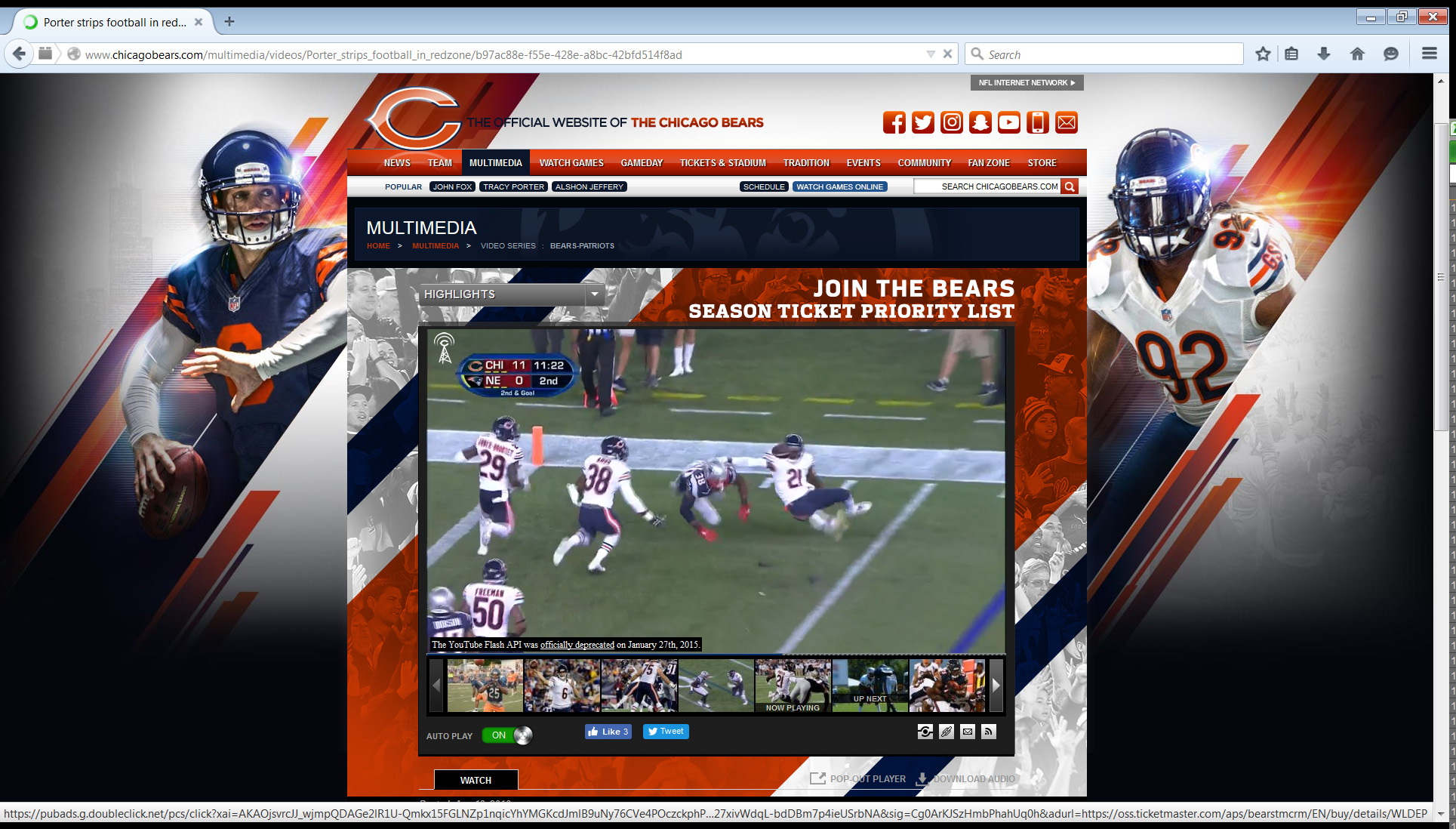Open the RSS feed icon below player
1456x829 pixels.
click(x=989, y=732)
